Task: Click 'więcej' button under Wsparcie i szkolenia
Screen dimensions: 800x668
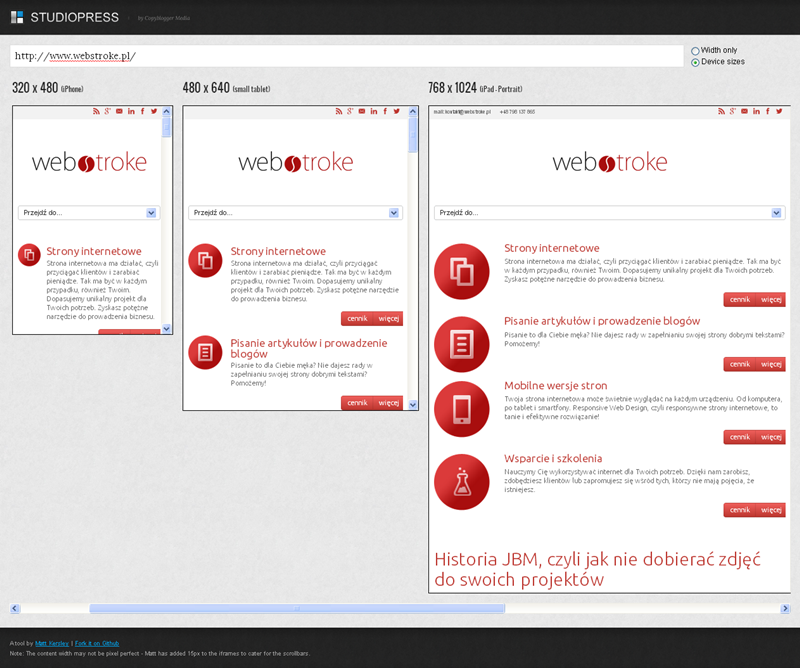Action: (771, 510)
